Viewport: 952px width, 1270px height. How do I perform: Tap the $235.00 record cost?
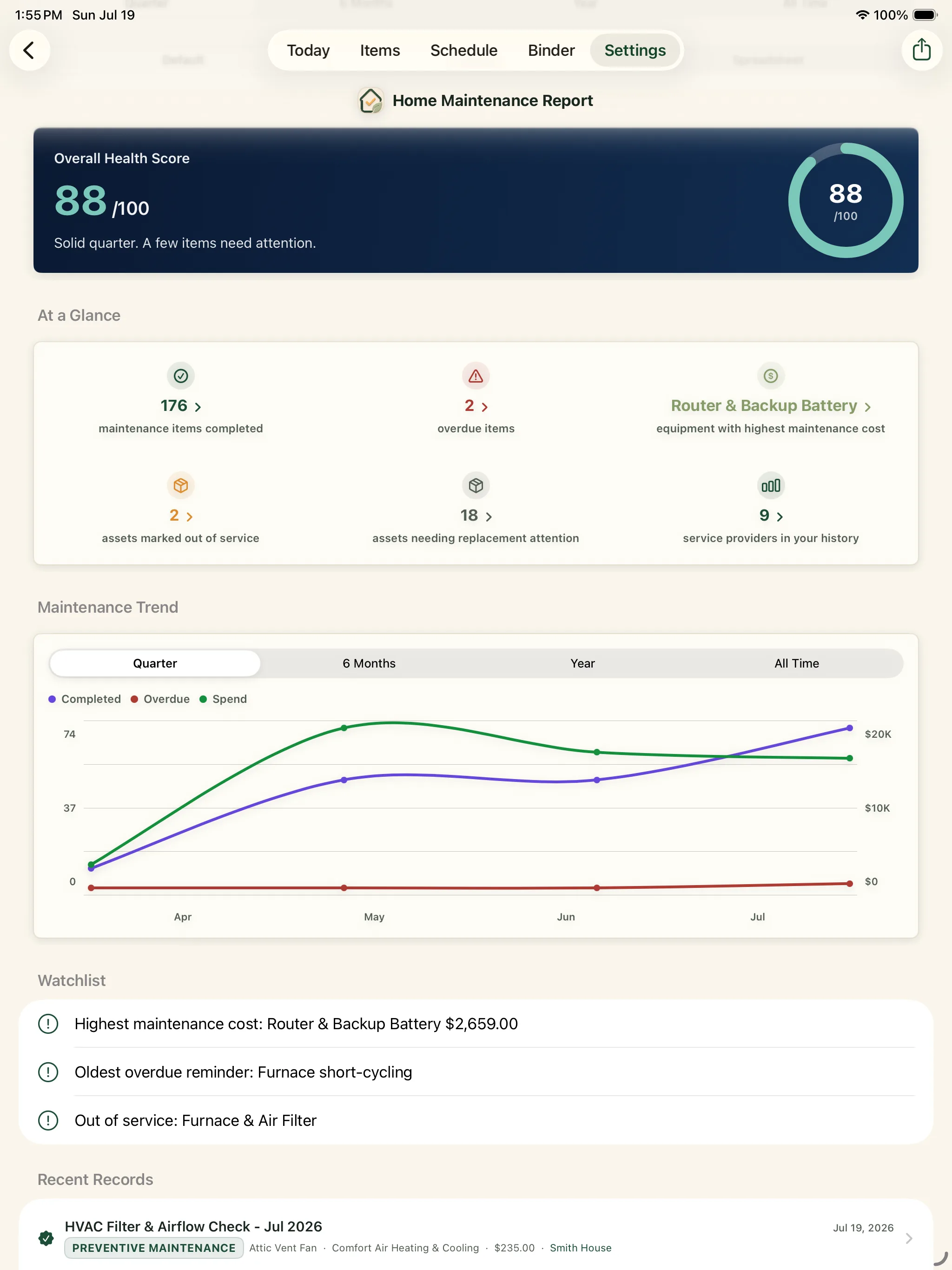click(515, 1248)
